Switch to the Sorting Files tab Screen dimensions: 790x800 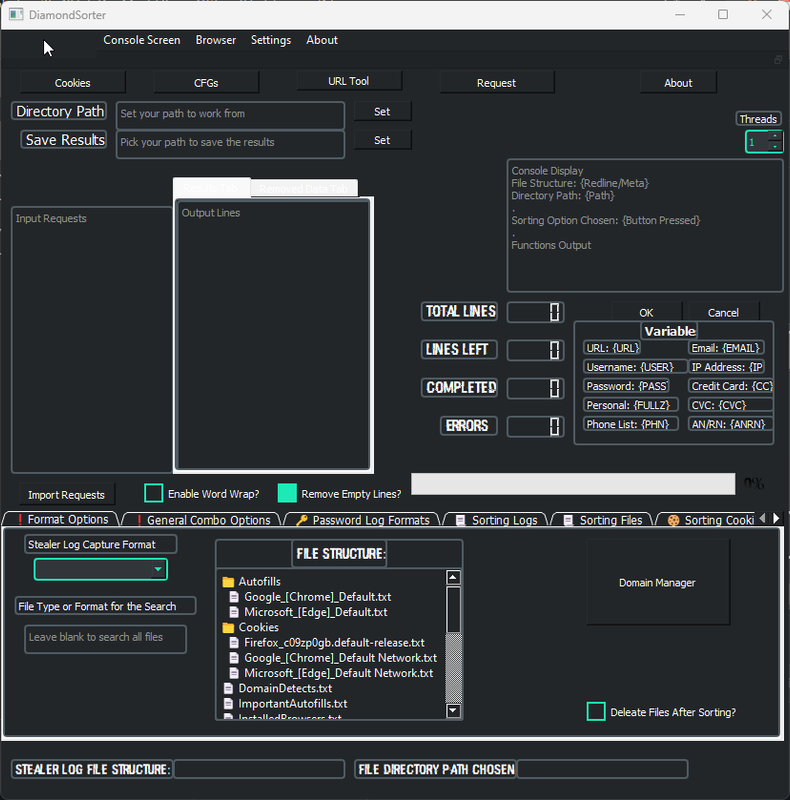(x=603, y=520)
